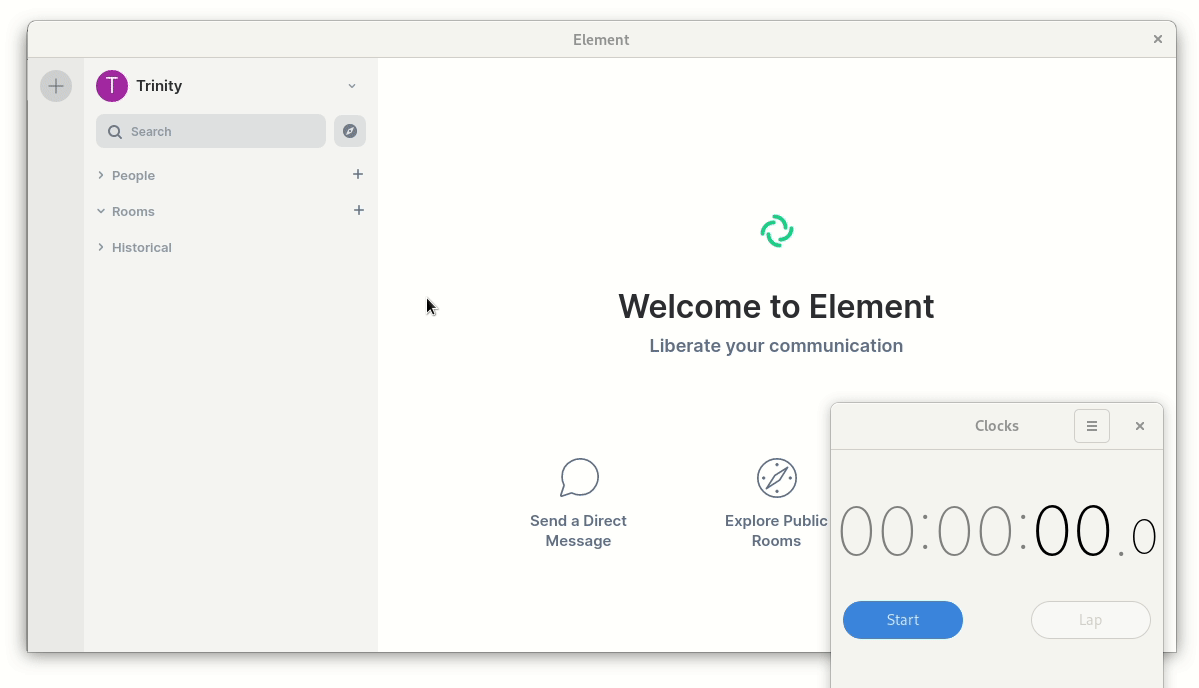This screenshot has width=1199, height=688.
Task: Start the stopwatch in Clocks
Action: [903, 620]
